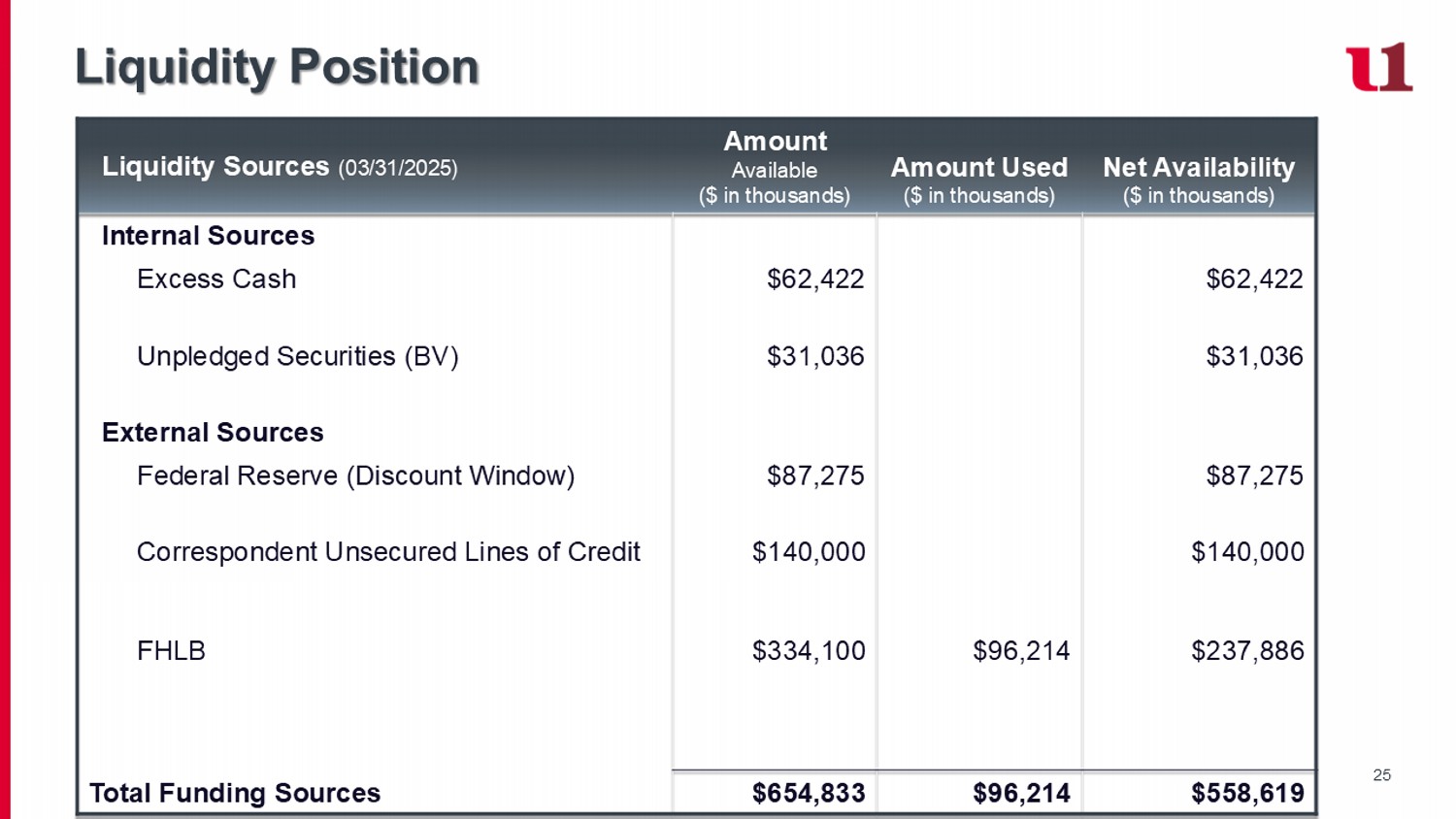The width and height of the screenshot is (1456, 819).
Task: Select the Federal Reserve (Discount Window) label
Action: 355,475
